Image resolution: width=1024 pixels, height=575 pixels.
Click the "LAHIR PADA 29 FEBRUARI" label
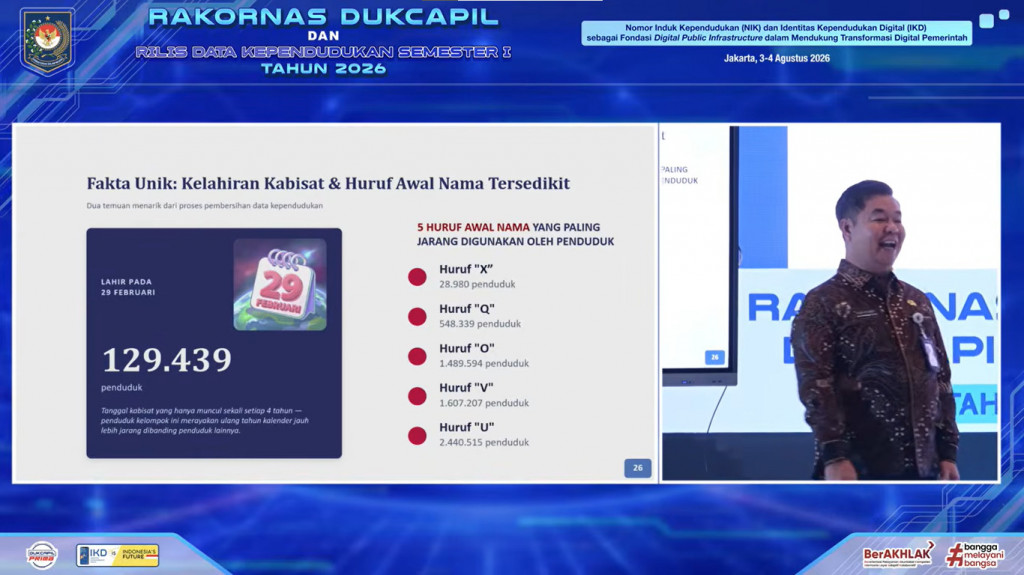tap(128, 287)
